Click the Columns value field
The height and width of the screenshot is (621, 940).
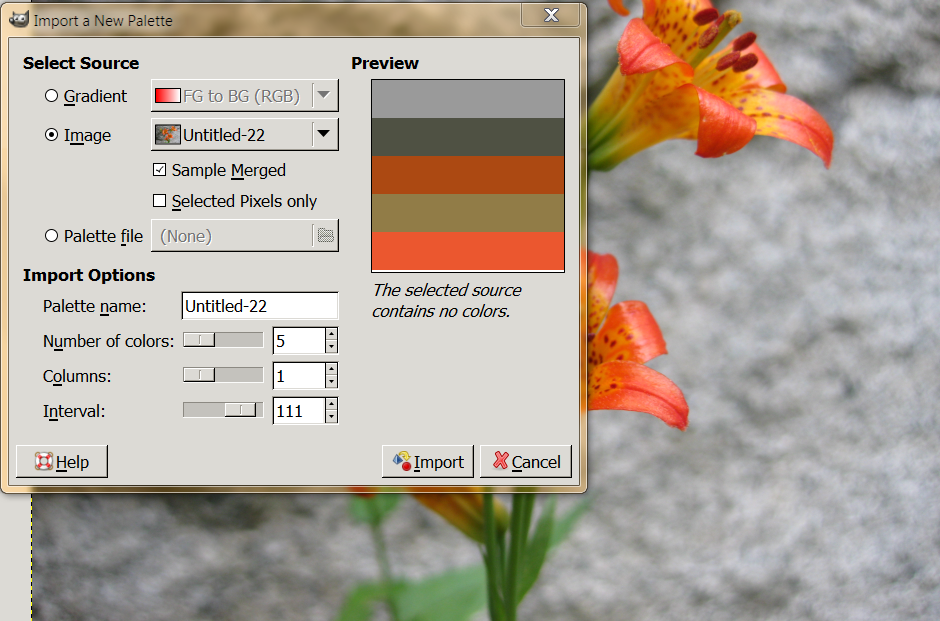[x=299, y=375]
